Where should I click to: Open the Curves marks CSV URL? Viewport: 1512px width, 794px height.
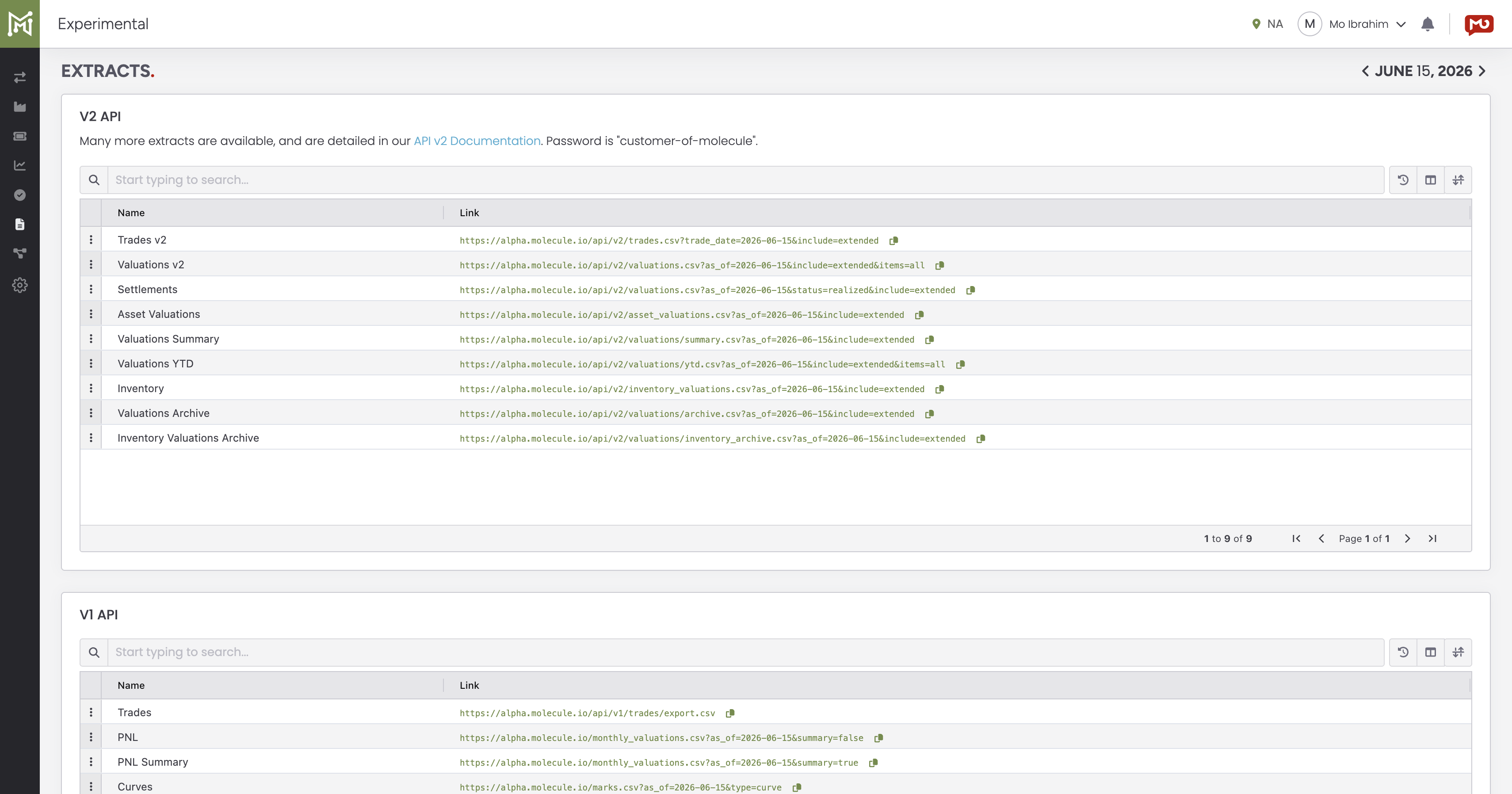[620, 787]
